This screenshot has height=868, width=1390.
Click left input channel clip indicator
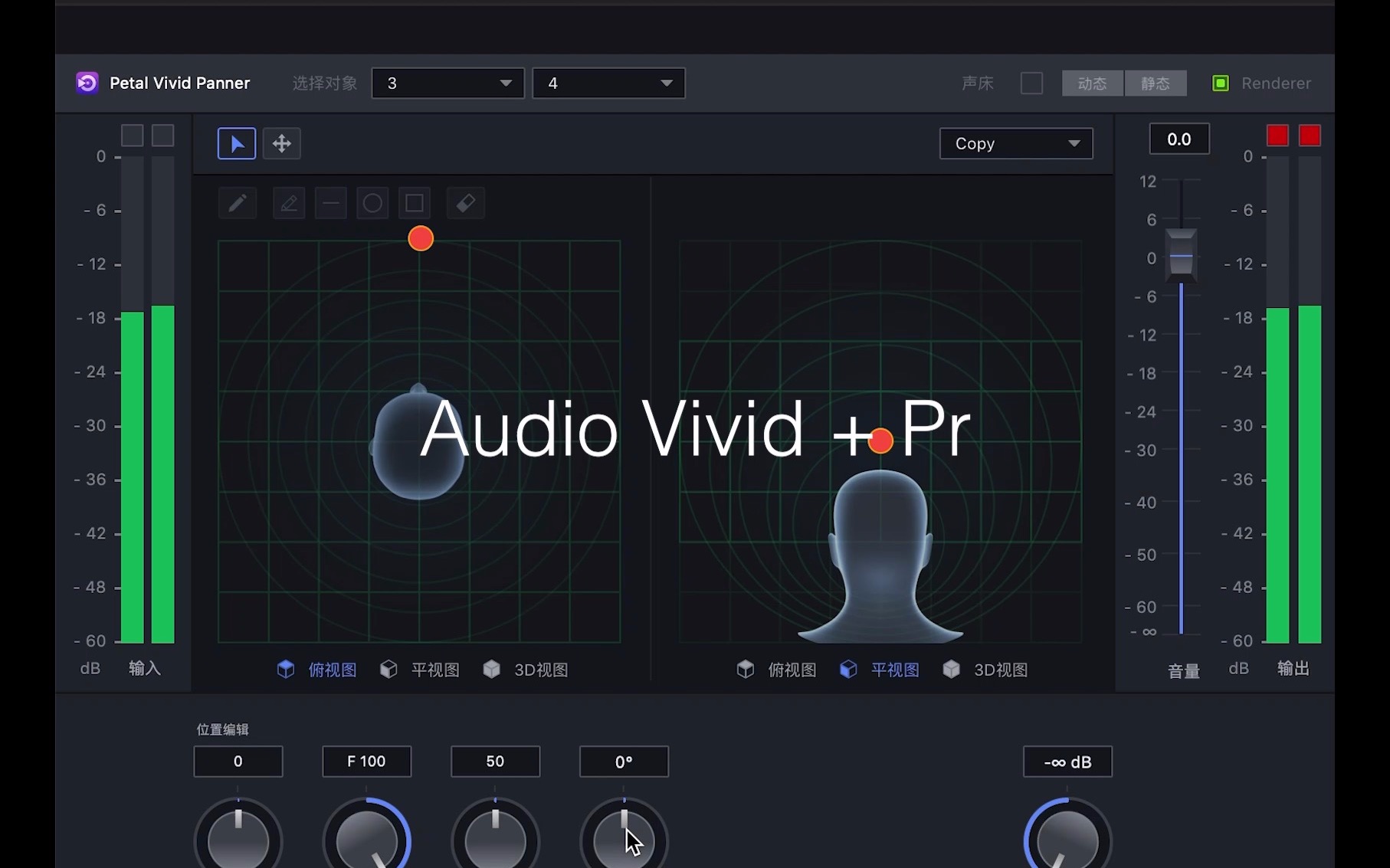tap(133, 136)
